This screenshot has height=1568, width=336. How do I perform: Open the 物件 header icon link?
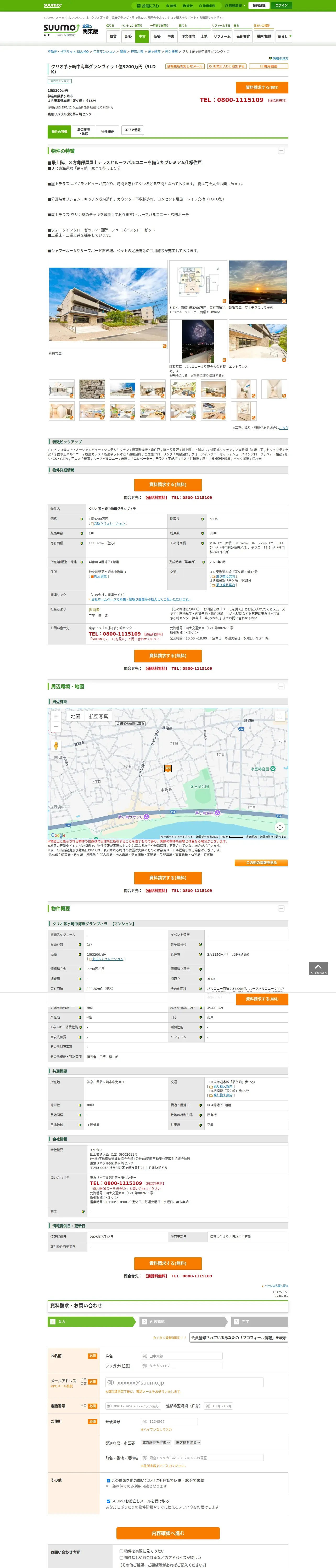171,5
